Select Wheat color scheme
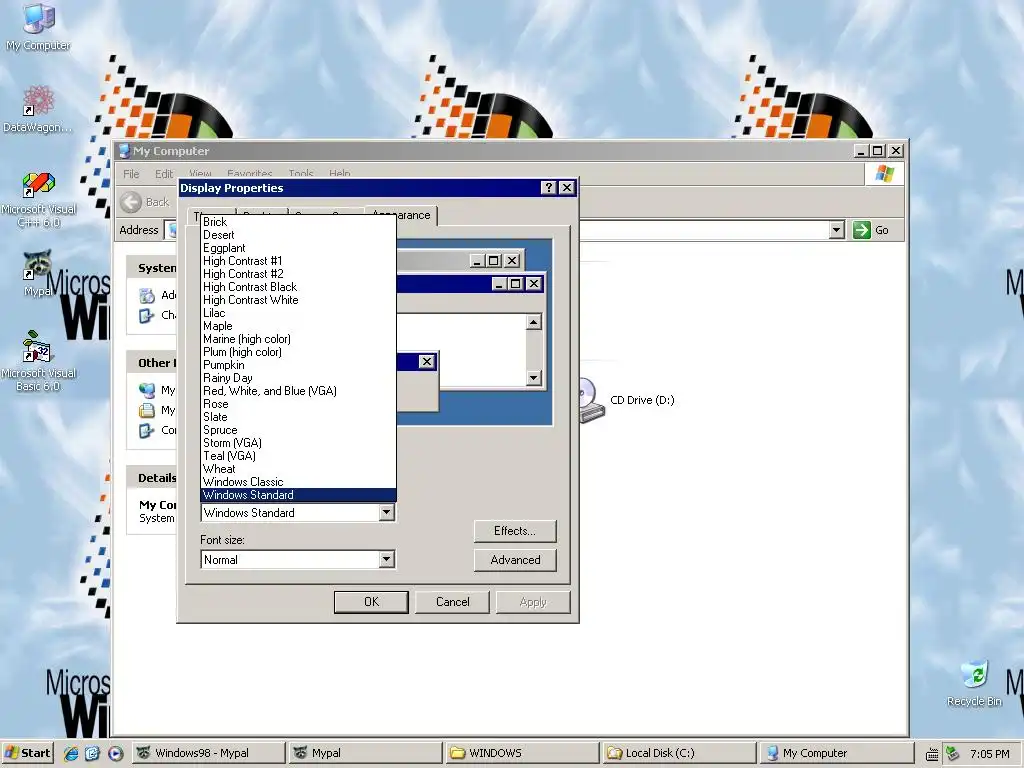Image resolution: width=1024 pixels, height=768 pixels. click(x=298, y=469)
